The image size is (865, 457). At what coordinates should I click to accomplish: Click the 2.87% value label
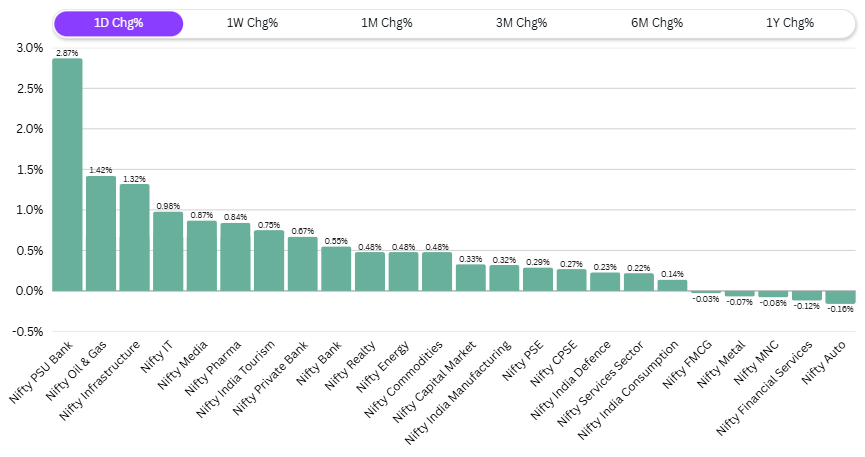[x=67, y=51]
